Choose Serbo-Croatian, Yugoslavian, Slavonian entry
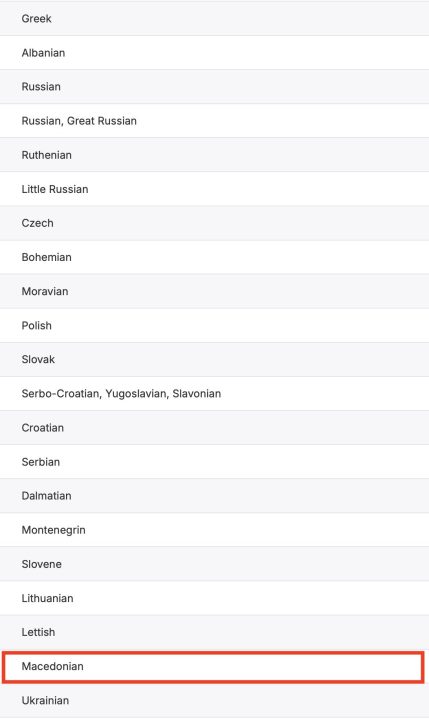The height and width of the screenshot is (720, 429). pyautogui.click(x=214, y=394)
